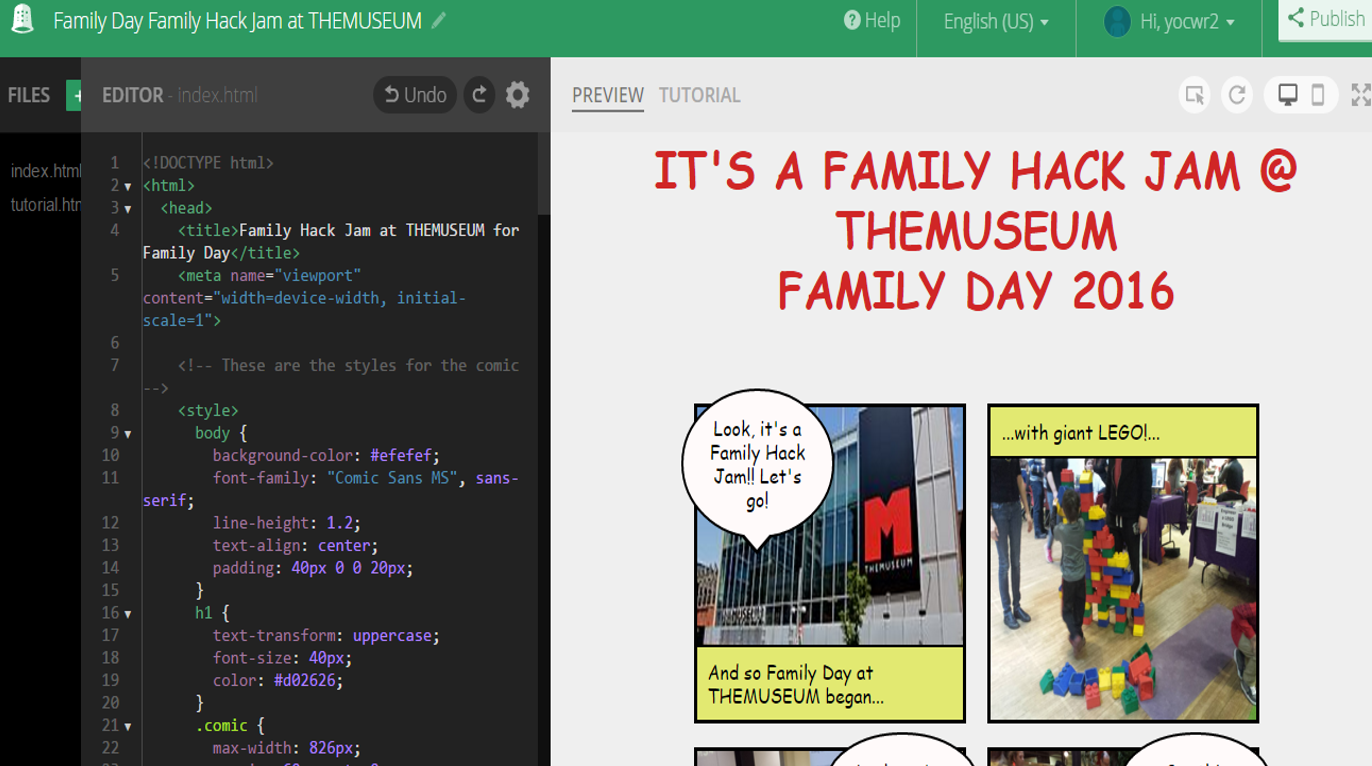Select desktop preview mode
Image resolution: width=1372 pixels, height=766 pixels.
tap(1288, 95)
